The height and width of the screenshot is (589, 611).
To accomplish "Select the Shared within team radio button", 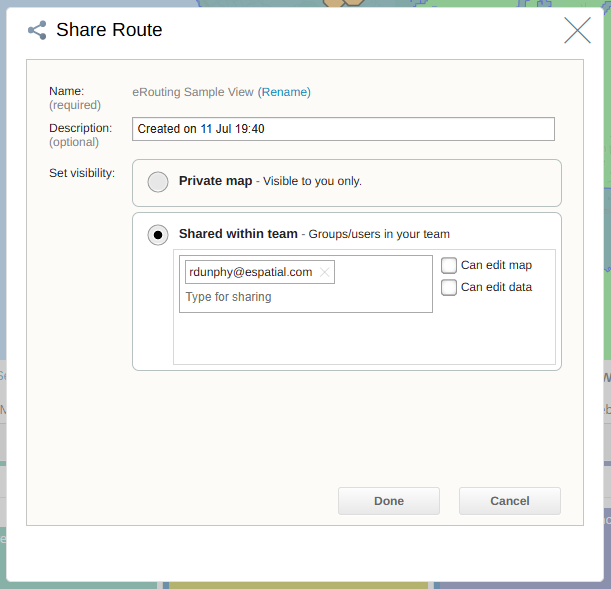I will [x=158, y=235].
